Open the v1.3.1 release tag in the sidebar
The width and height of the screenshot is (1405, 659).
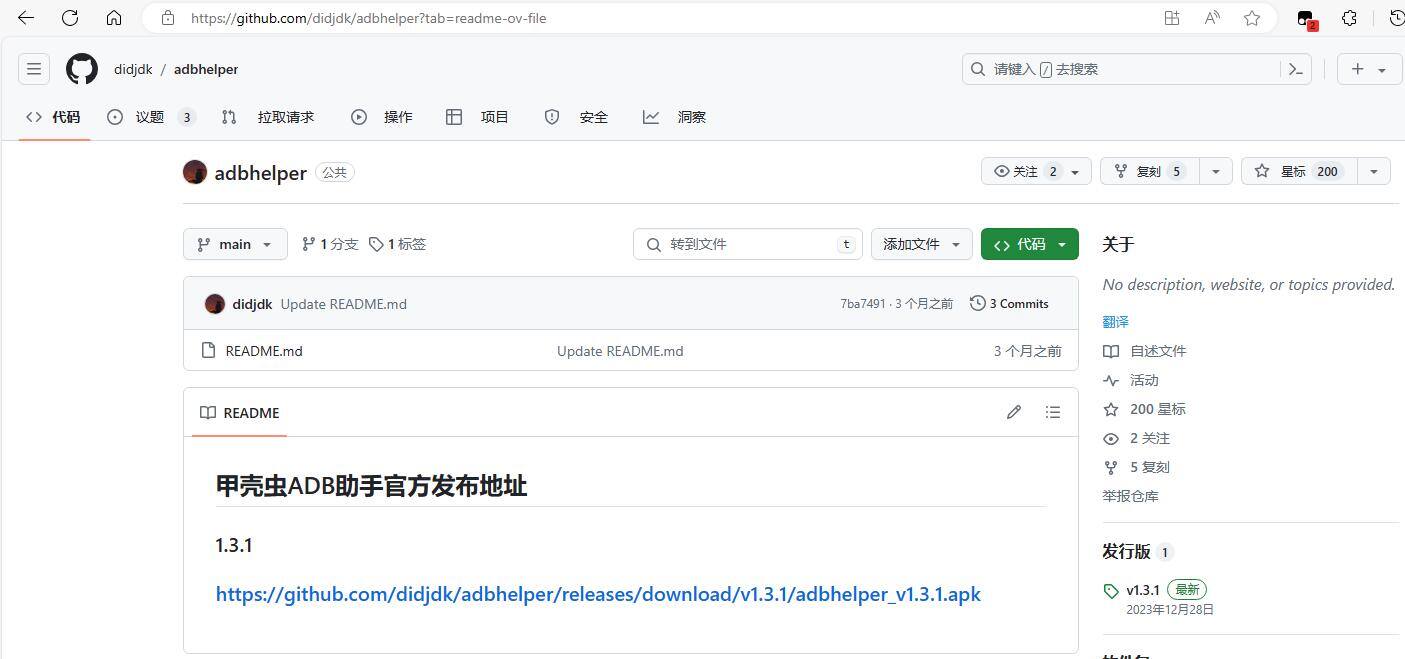(x=1143, y=590)
